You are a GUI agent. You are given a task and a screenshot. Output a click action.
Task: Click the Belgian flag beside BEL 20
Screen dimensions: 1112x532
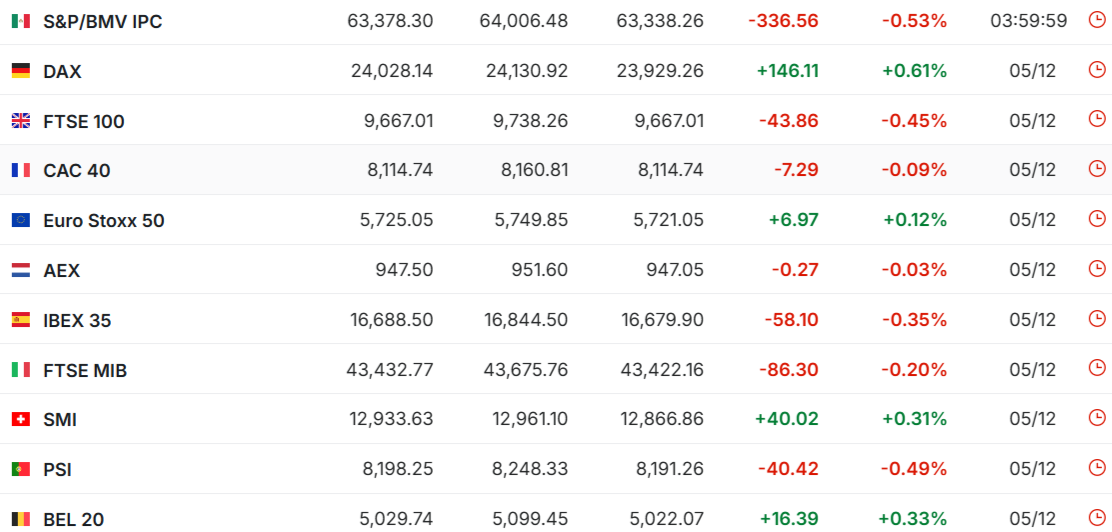click(21, 519)
